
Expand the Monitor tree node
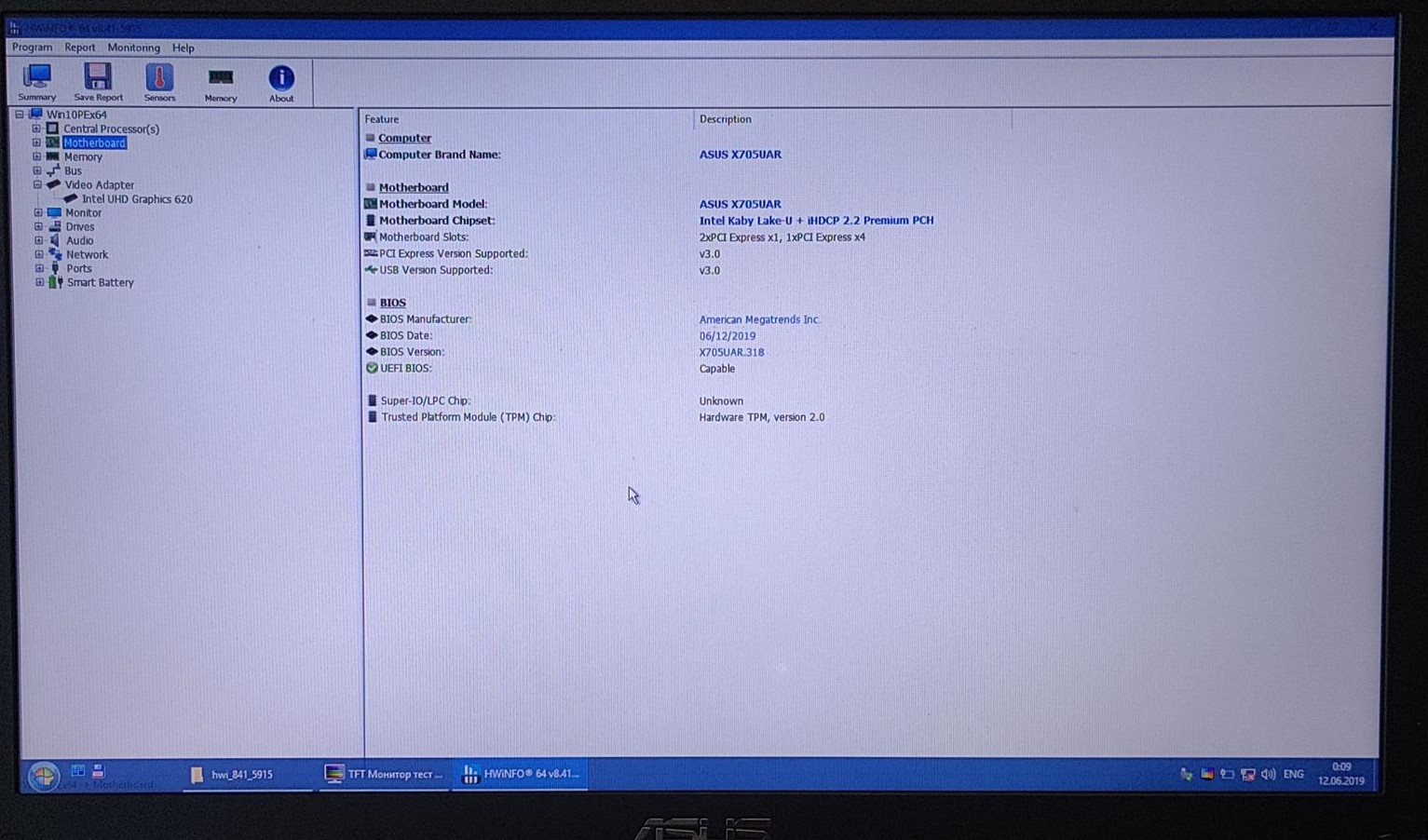coord(38,212)
